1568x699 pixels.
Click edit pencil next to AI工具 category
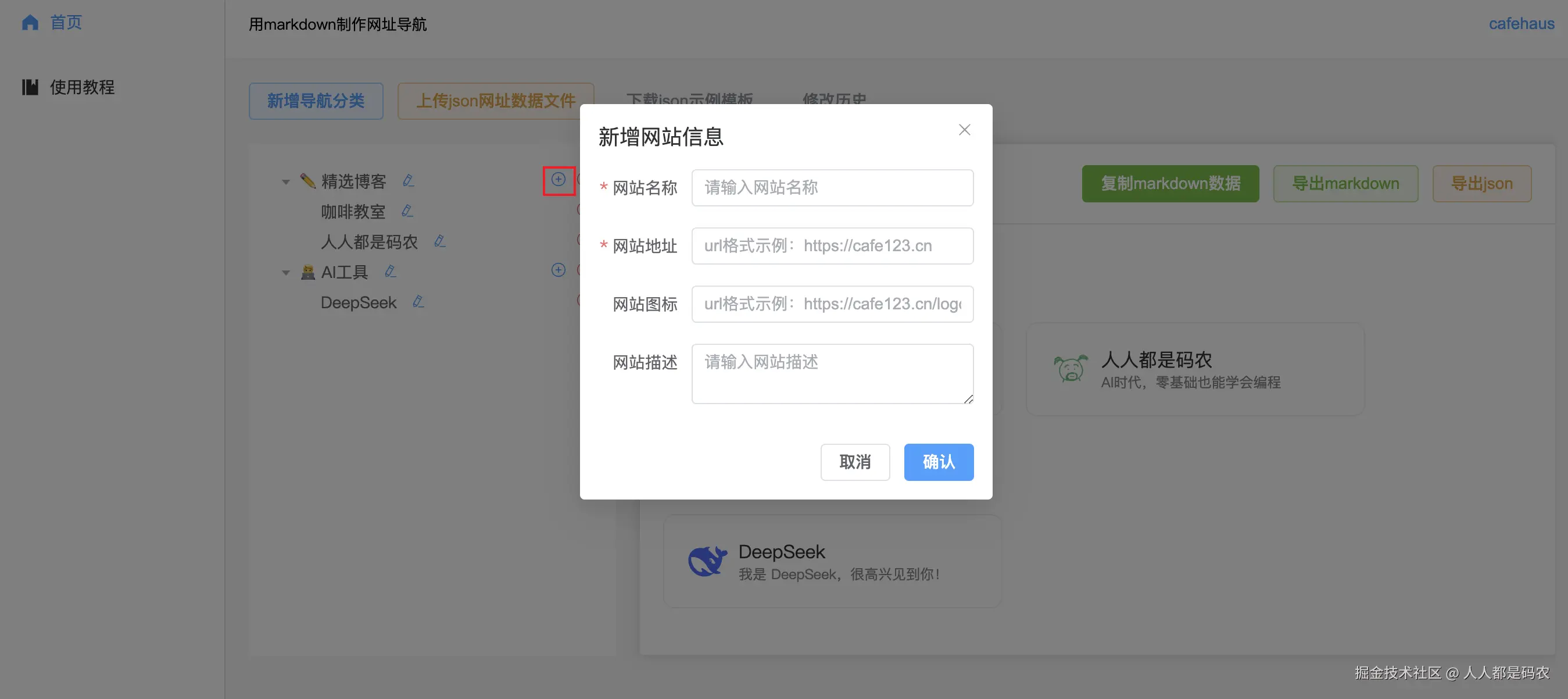pyautogui.click(x=390, y=272)
